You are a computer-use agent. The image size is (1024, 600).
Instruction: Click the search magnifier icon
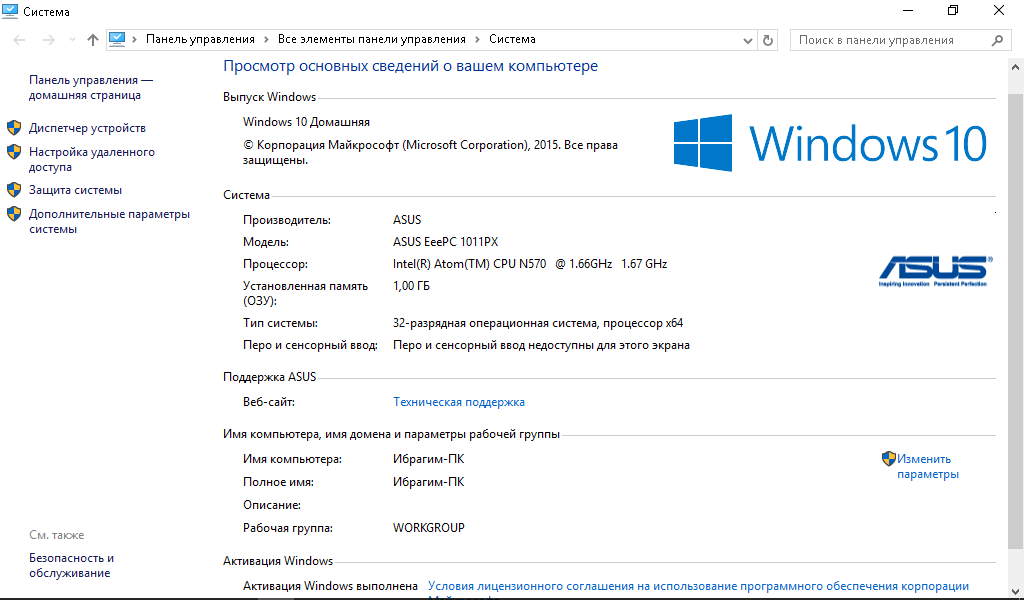997,40
